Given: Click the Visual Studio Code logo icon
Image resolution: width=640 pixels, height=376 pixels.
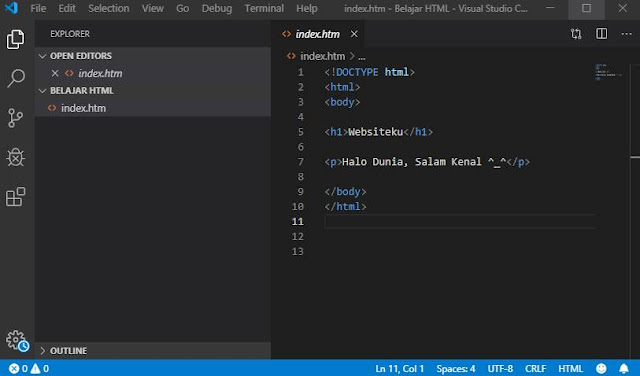Looking at the screenshot, I should point(11,8).
